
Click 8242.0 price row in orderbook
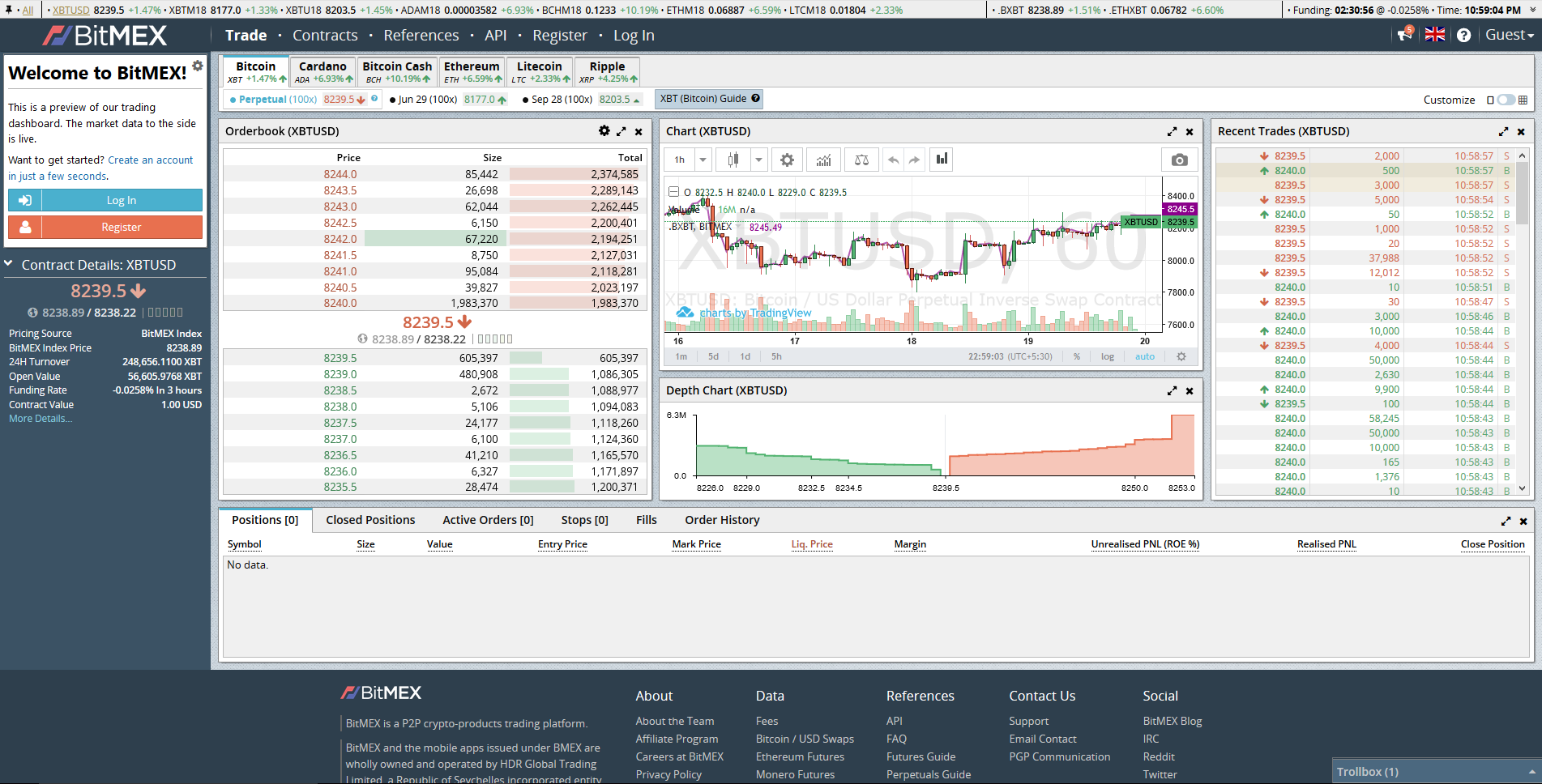(x=435, y=239)
